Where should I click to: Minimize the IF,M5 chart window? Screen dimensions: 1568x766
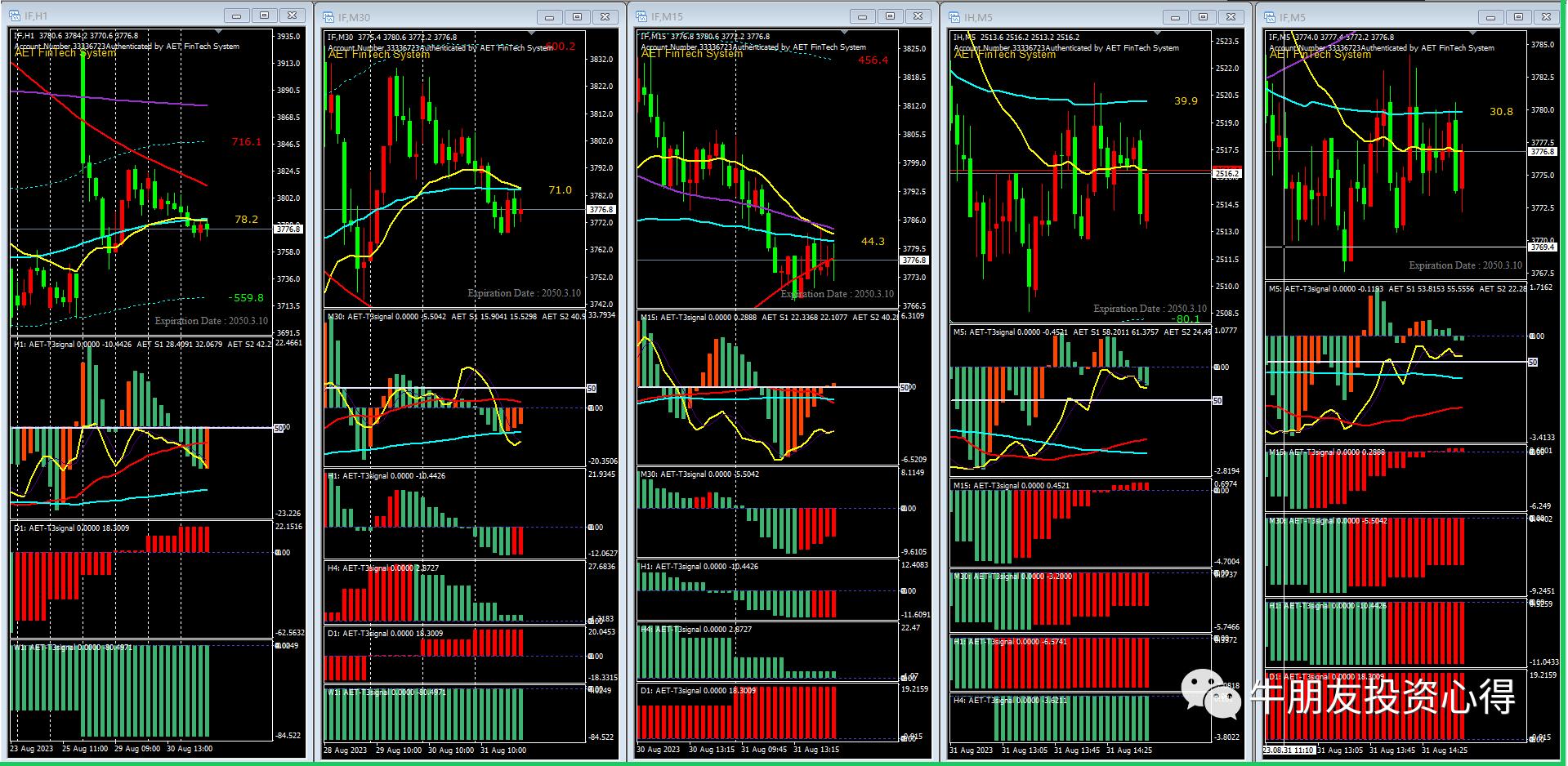(1490, 17)
